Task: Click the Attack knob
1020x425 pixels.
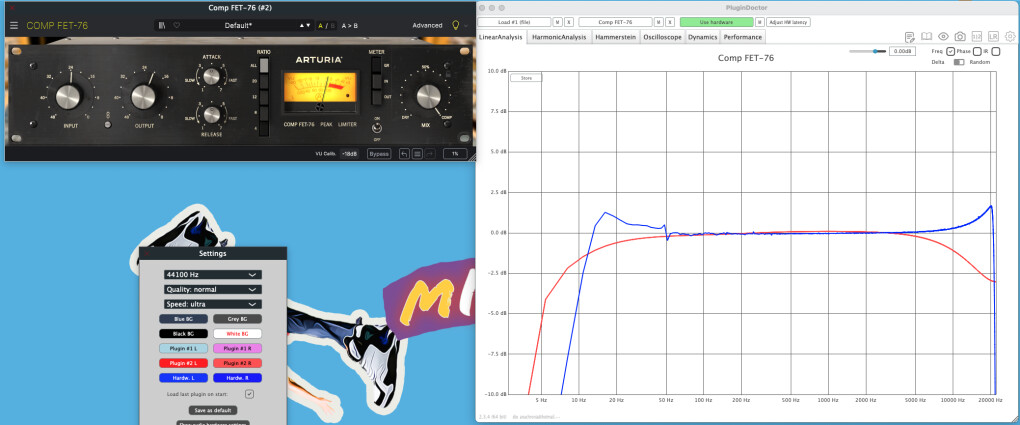Action: 211,77
